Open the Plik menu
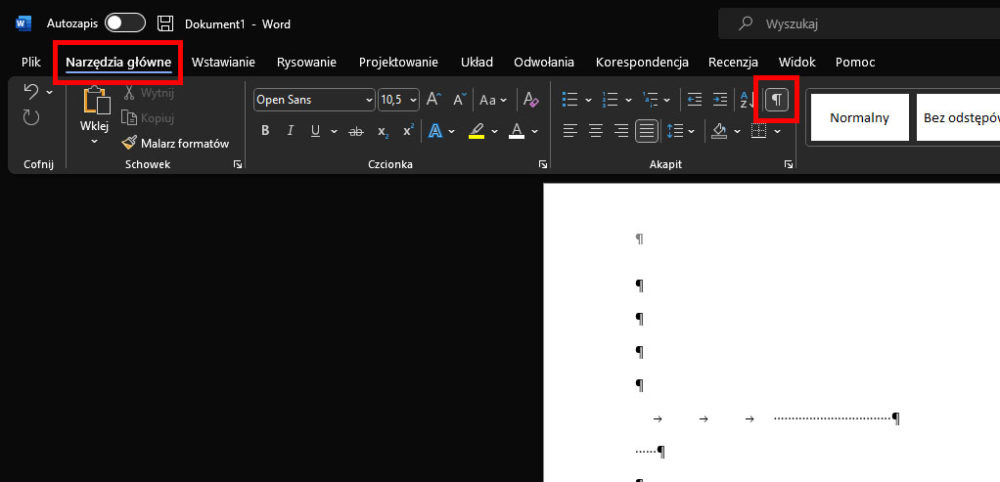The width and height of the screenshot is (1000, 482). (31, 62)
